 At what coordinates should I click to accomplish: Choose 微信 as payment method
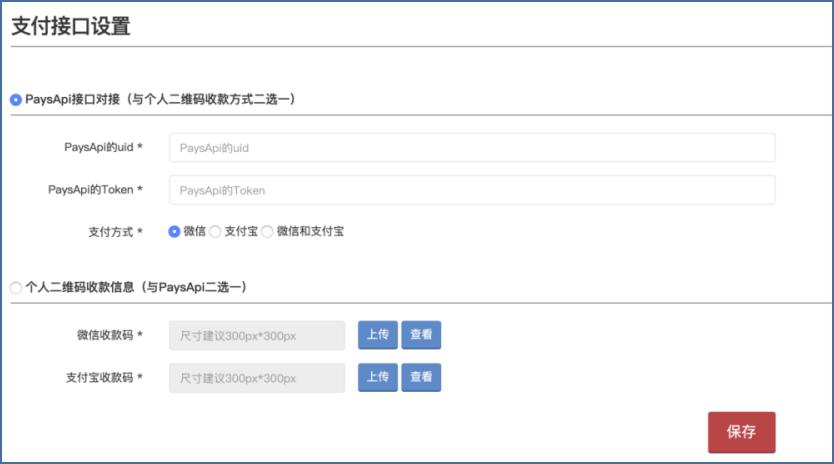click(174, 231)
